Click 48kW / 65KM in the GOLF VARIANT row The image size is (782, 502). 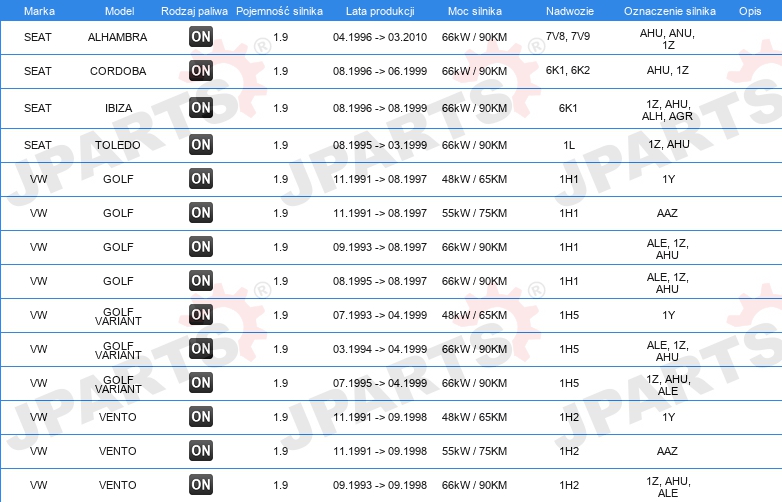point(474,315)
